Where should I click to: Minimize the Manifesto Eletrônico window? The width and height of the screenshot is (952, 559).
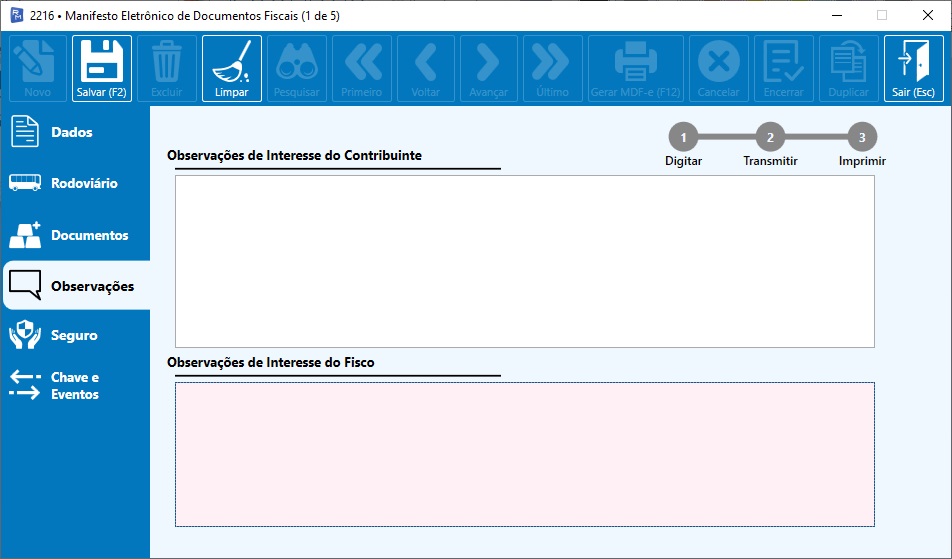[x=837, y=15]
